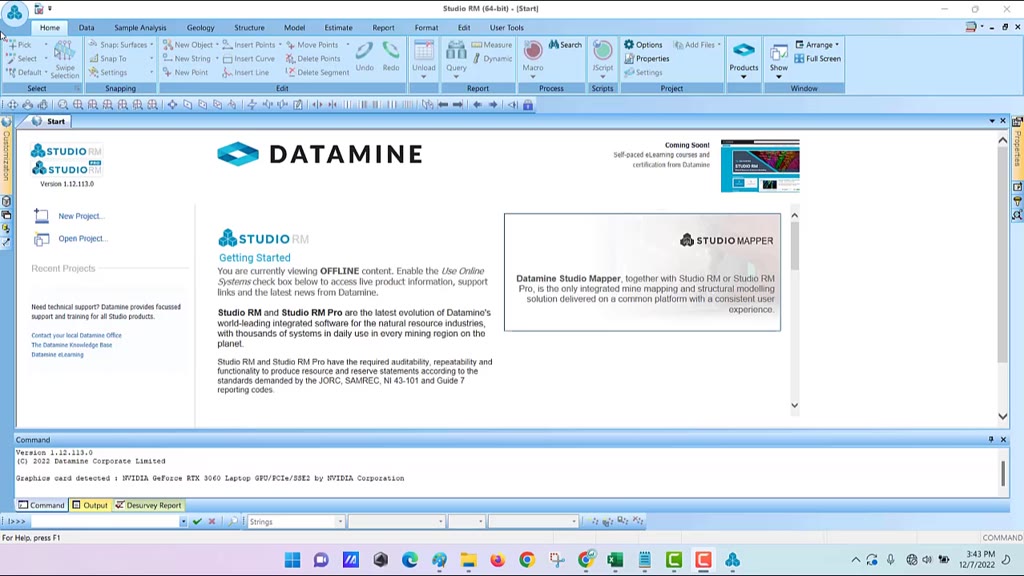1024x576 pixels.
Task: Switch to the Desurvey Report tab
Action: click(149, 505)
